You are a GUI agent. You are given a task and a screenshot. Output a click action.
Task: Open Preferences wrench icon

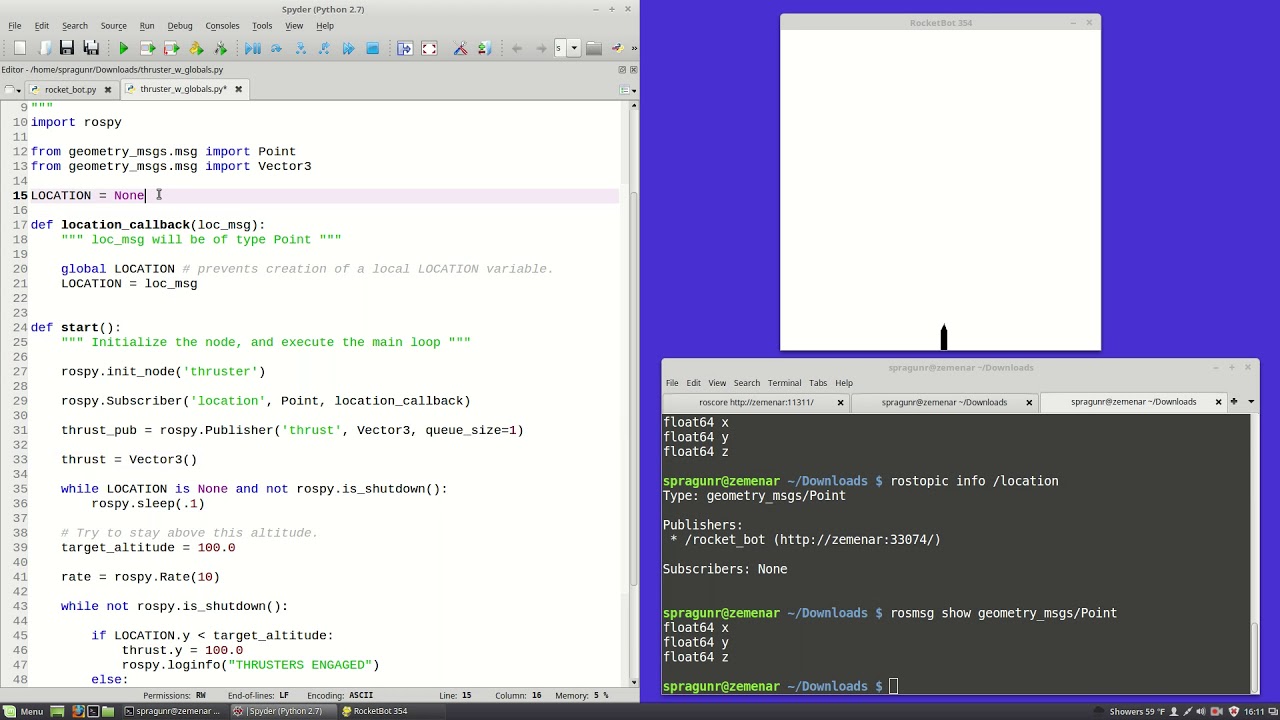(460, 48)
